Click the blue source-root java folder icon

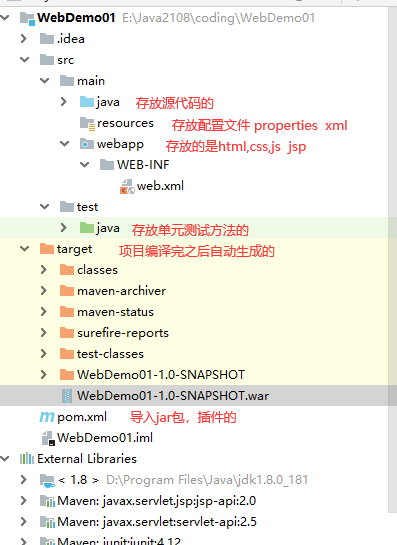coord(87,102)
